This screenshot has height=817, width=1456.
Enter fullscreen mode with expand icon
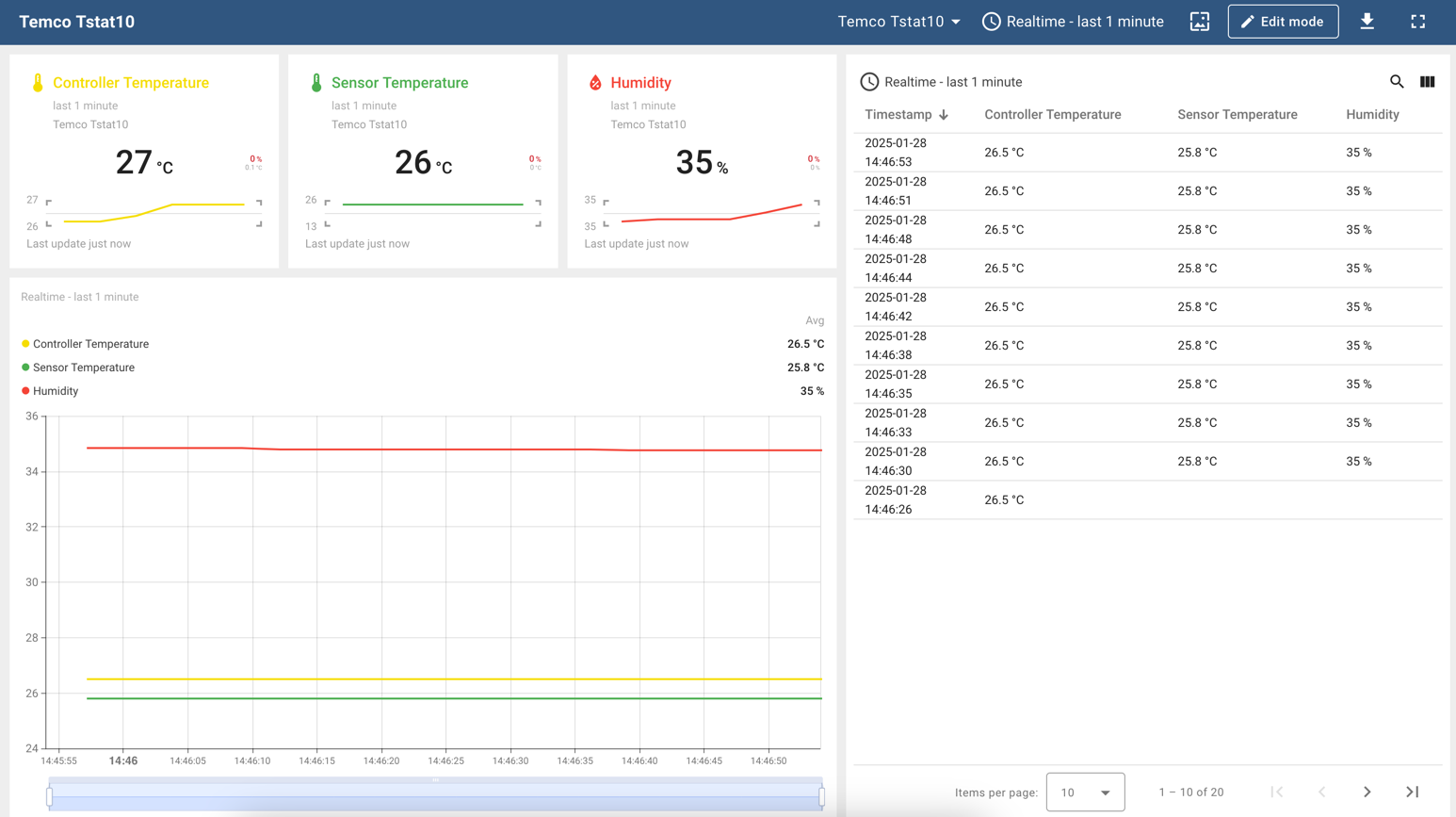click(x=1417, y=22)
